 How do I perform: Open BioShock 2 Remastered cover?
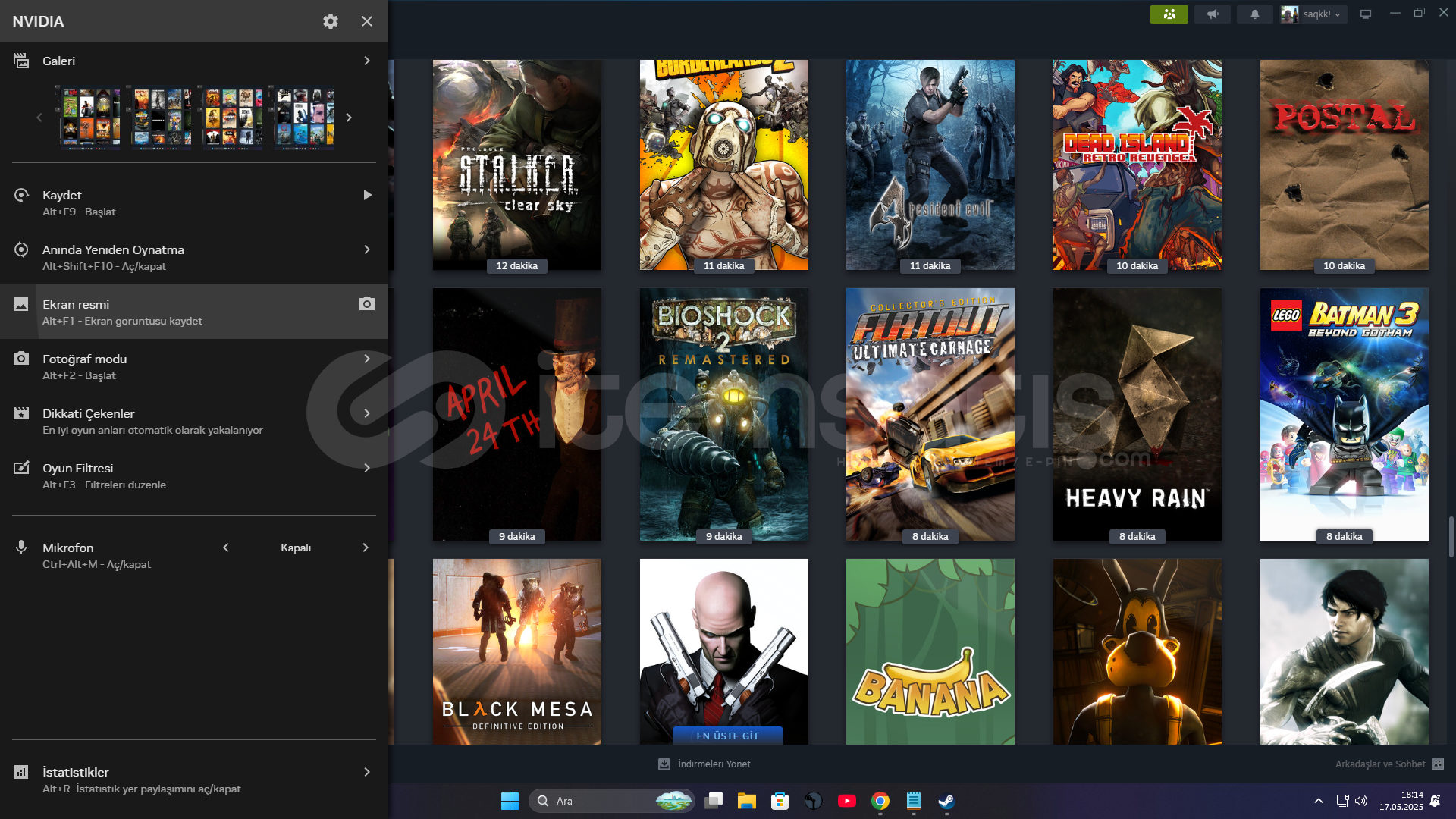pos(724,414)
